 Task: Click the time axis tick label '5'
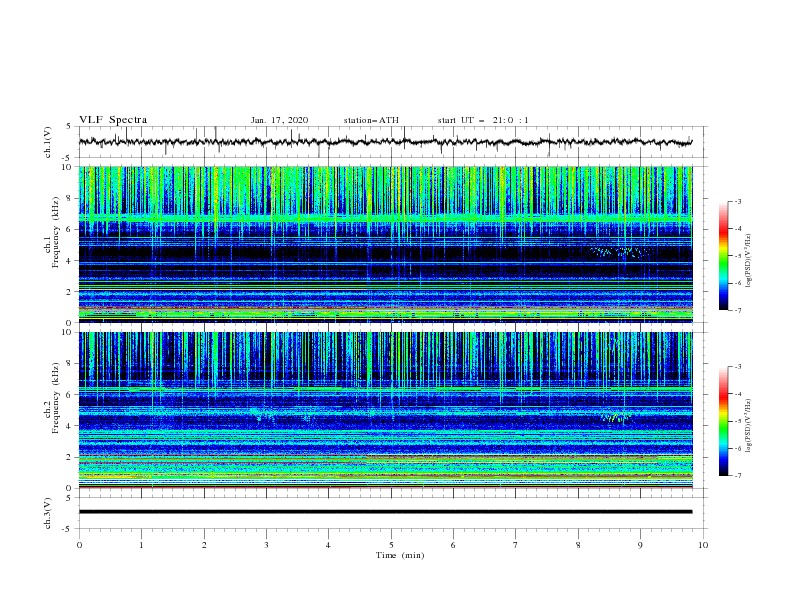pyautogui.click(x=391, y=545)
